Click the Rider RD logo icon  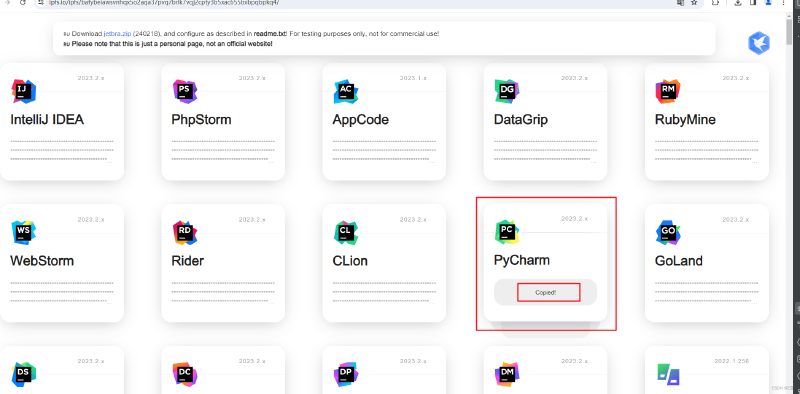click(x=185, y=233)
